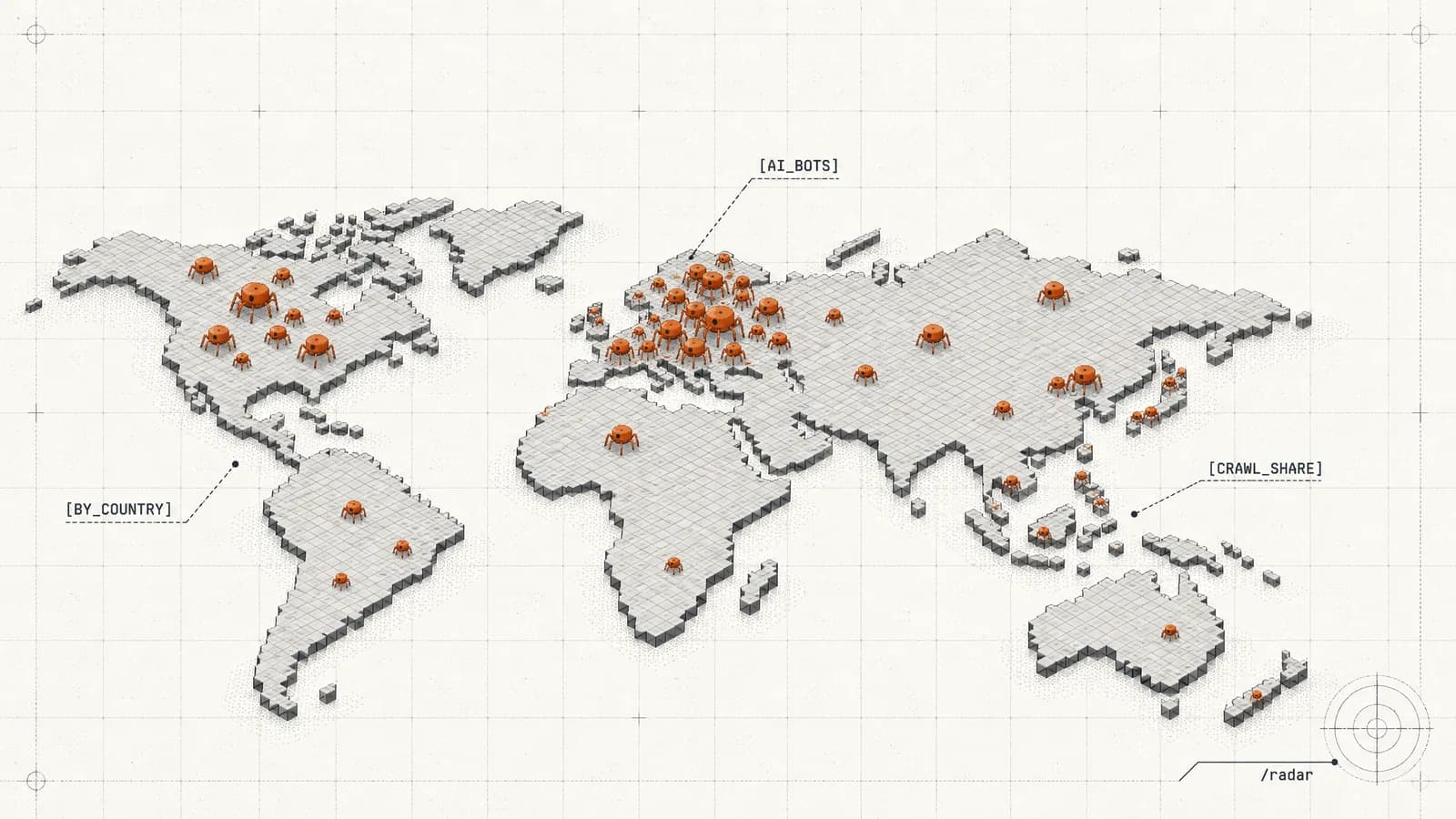Click the spider bot on New Zealand

pyautogui.click(x=1257, y=696)
